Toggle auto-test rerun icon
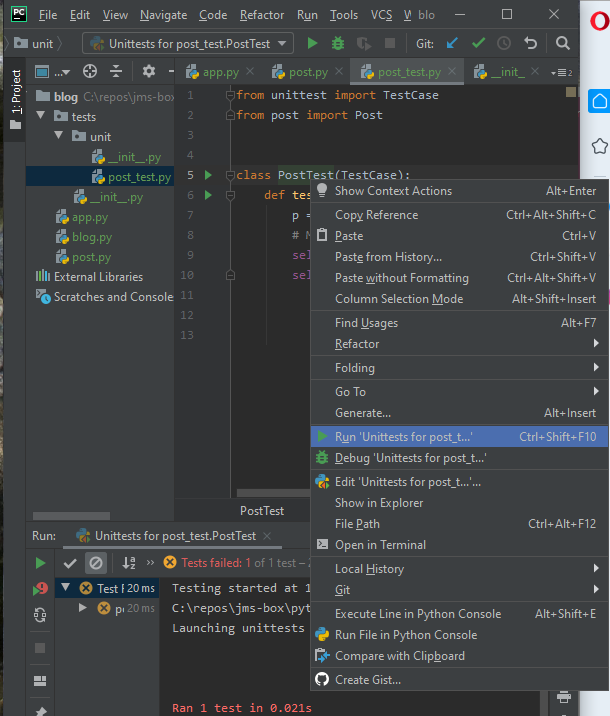Viewport: 610px width, 716px height. tap(40, 615)
